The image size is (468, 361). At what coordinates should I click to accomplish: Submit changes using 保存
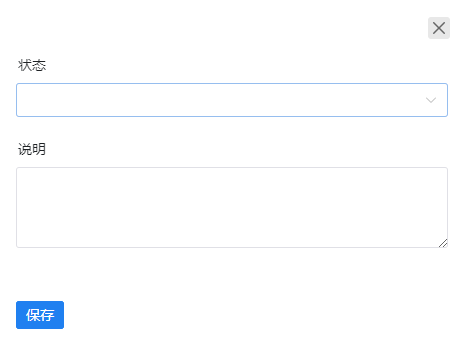click(x=40, y=315)
